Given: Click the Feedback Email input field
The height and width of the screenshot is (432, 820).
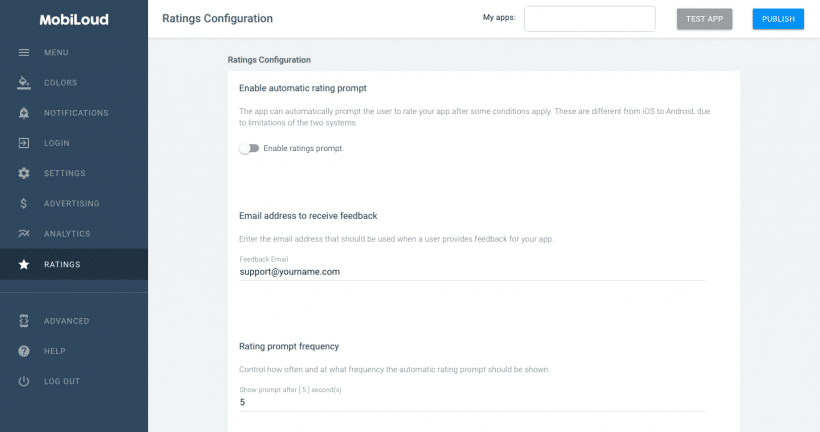Looking at the screenshot, I should coord(472,271).
